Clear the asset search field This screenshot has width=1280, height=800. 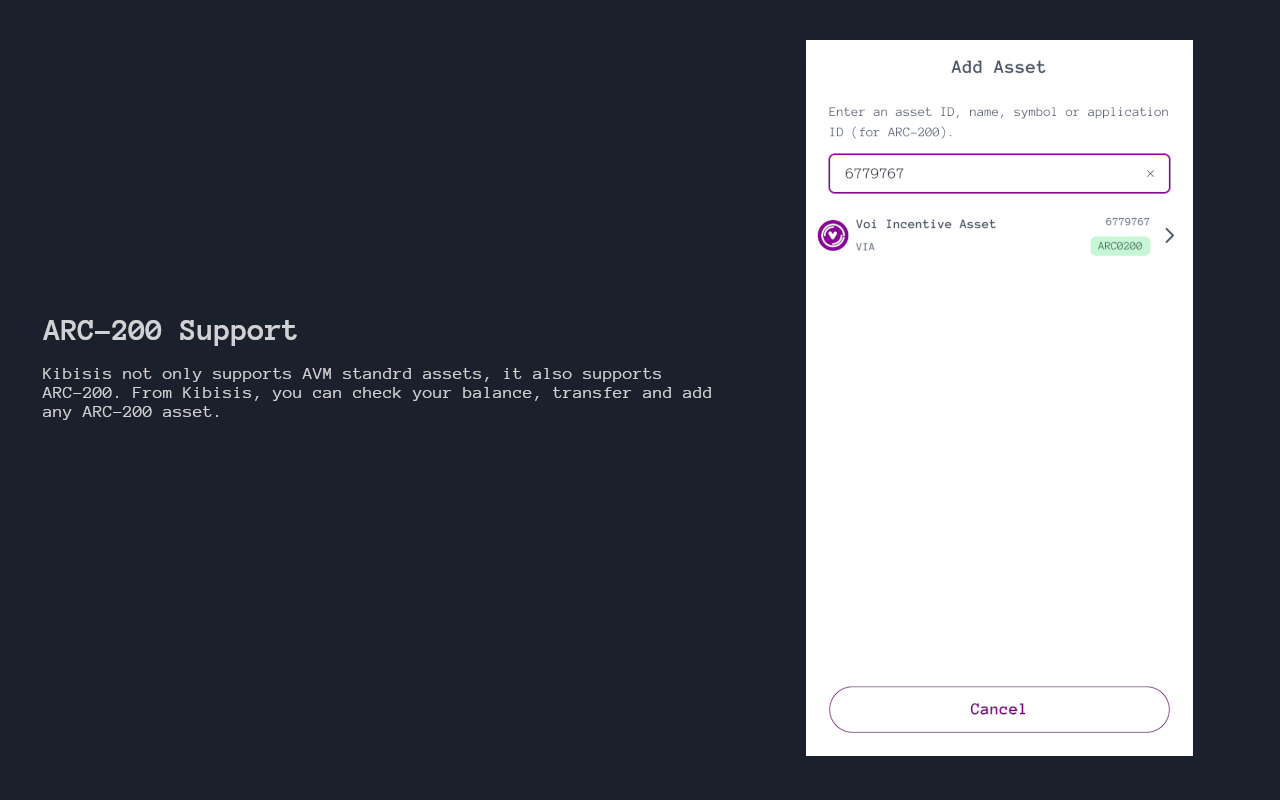[1150, 174]
